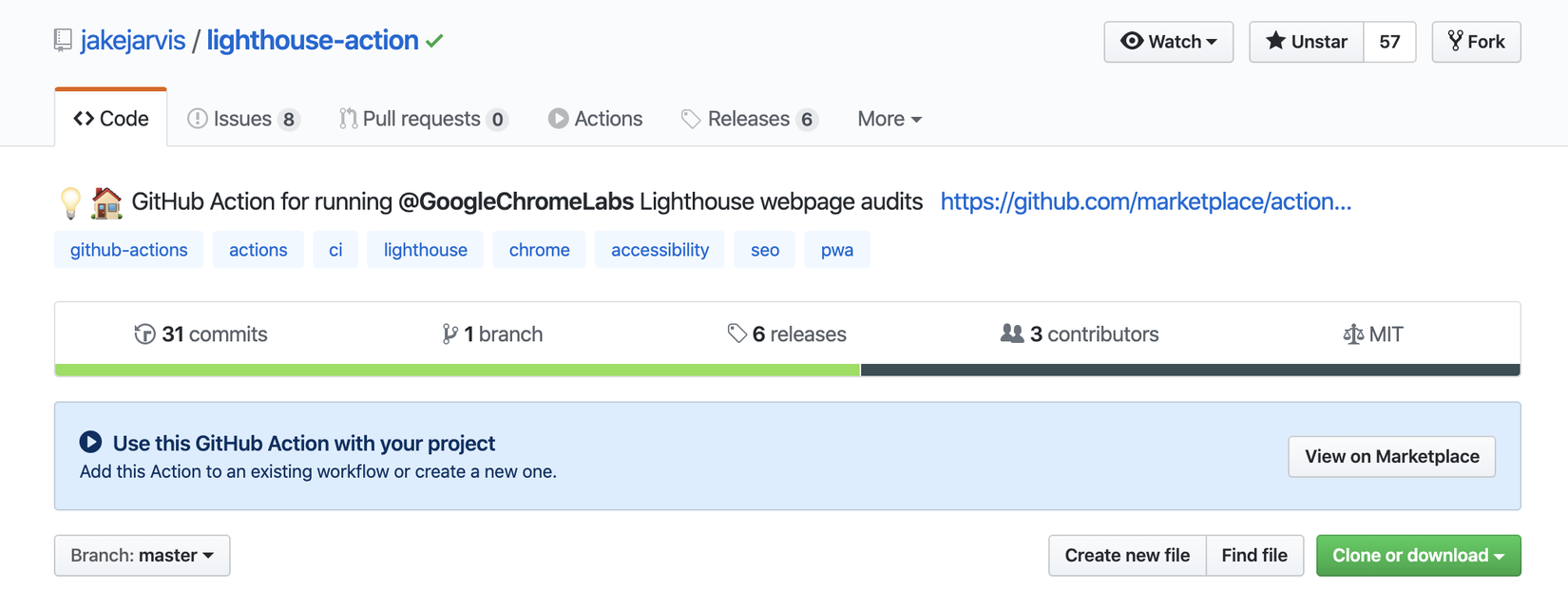This screenshot has height=590, width=1568.
Task: Open the Watch notifications dropdown
Action: tap(1168, 42)
